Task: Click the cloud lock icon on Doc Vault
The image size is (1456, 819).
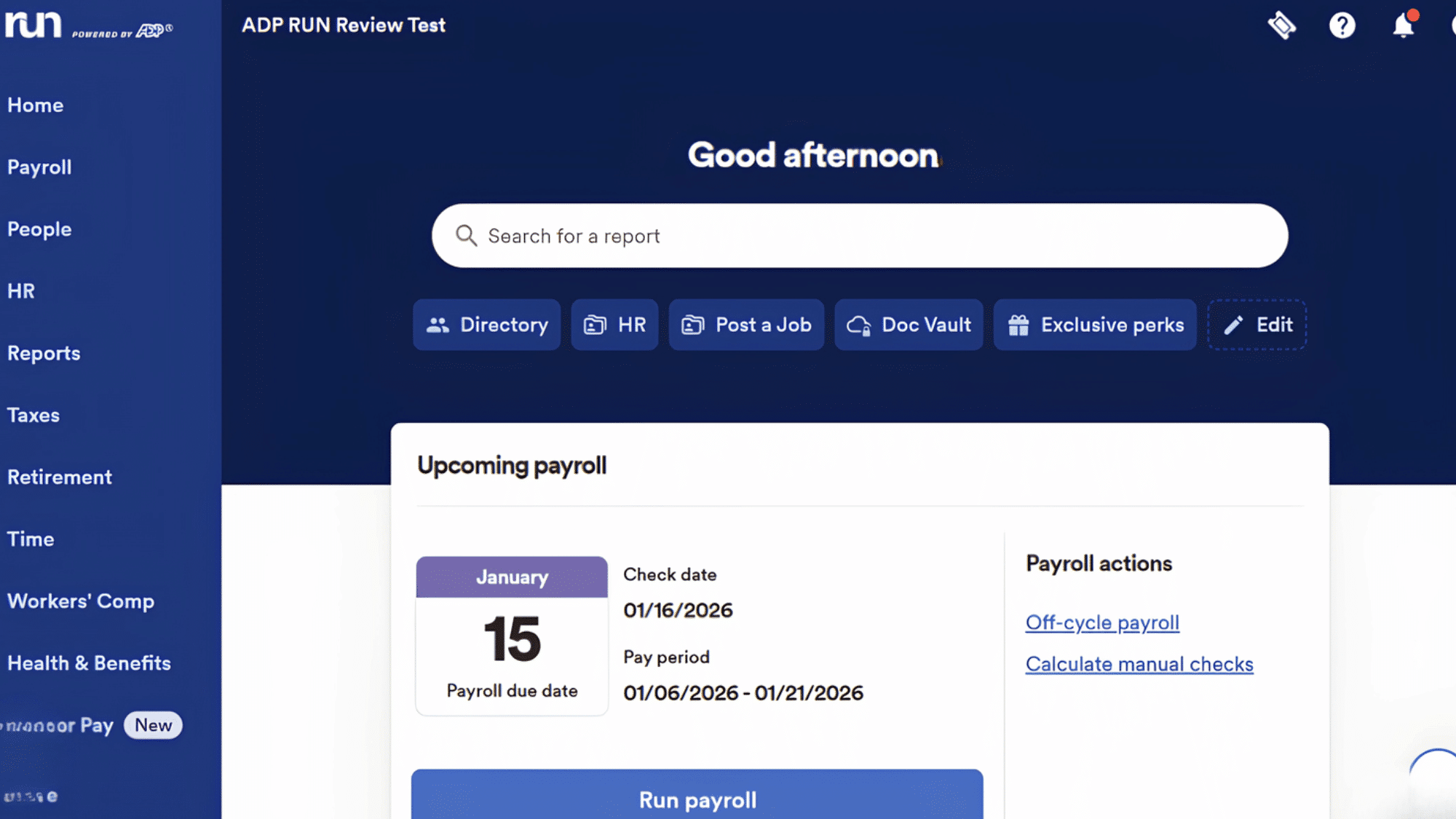Action: [x=859, y=325]
